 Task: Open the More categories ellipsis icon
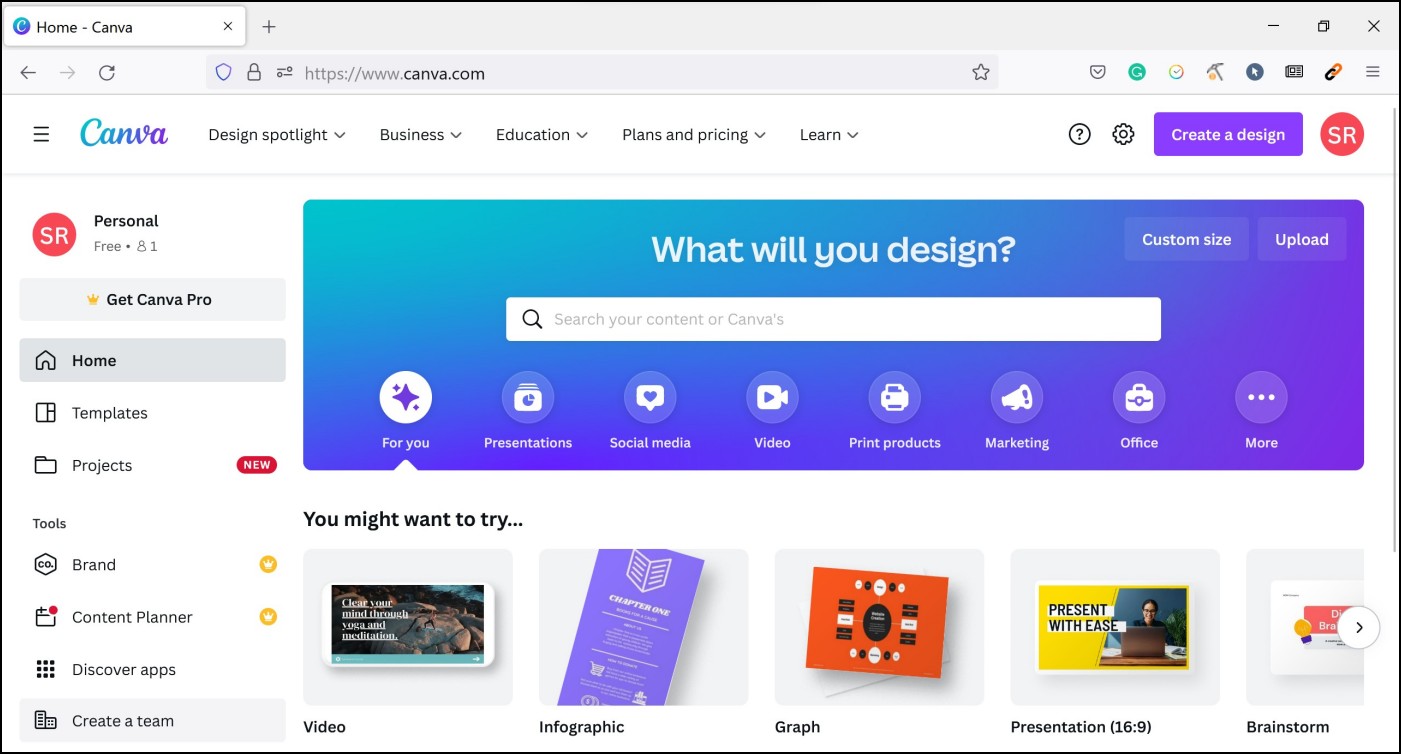pyautogui.click(x=1261, y=398)
